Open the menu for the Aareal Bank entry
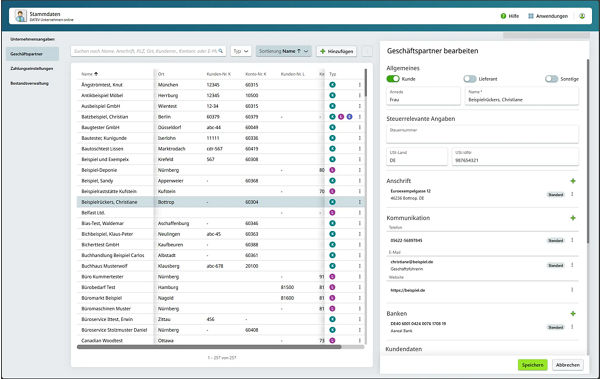600x379 pixels. coord(572,327)
